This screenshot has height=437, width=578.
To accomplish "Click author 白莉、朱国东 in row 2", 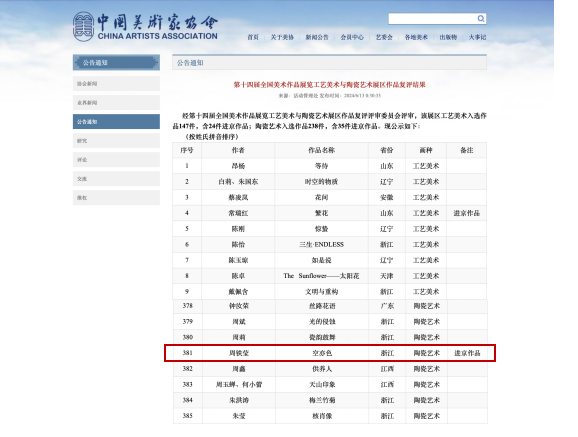I will (238, 181).
